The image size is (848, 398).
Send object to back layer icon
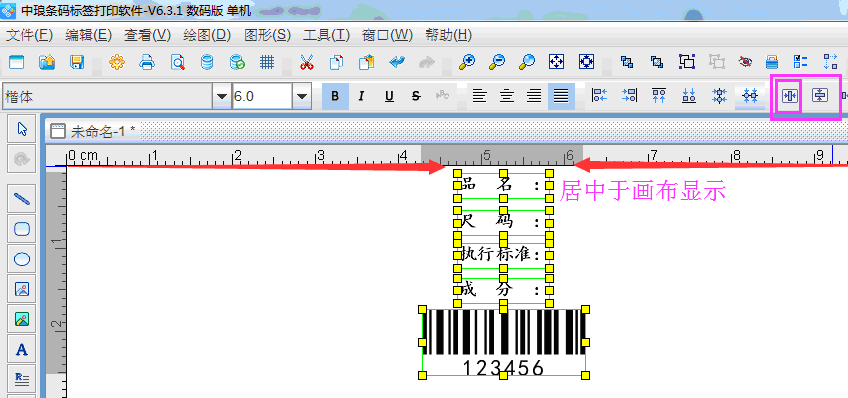point(657,63)
